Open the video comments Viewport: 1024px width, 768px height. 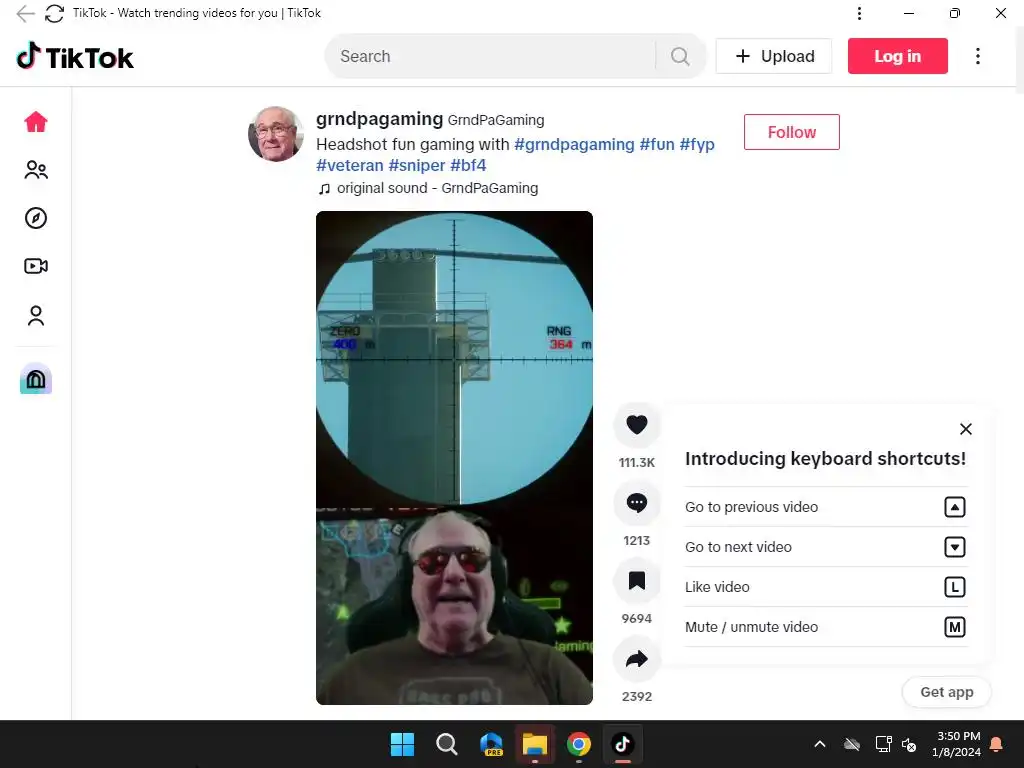pos(637,503)
